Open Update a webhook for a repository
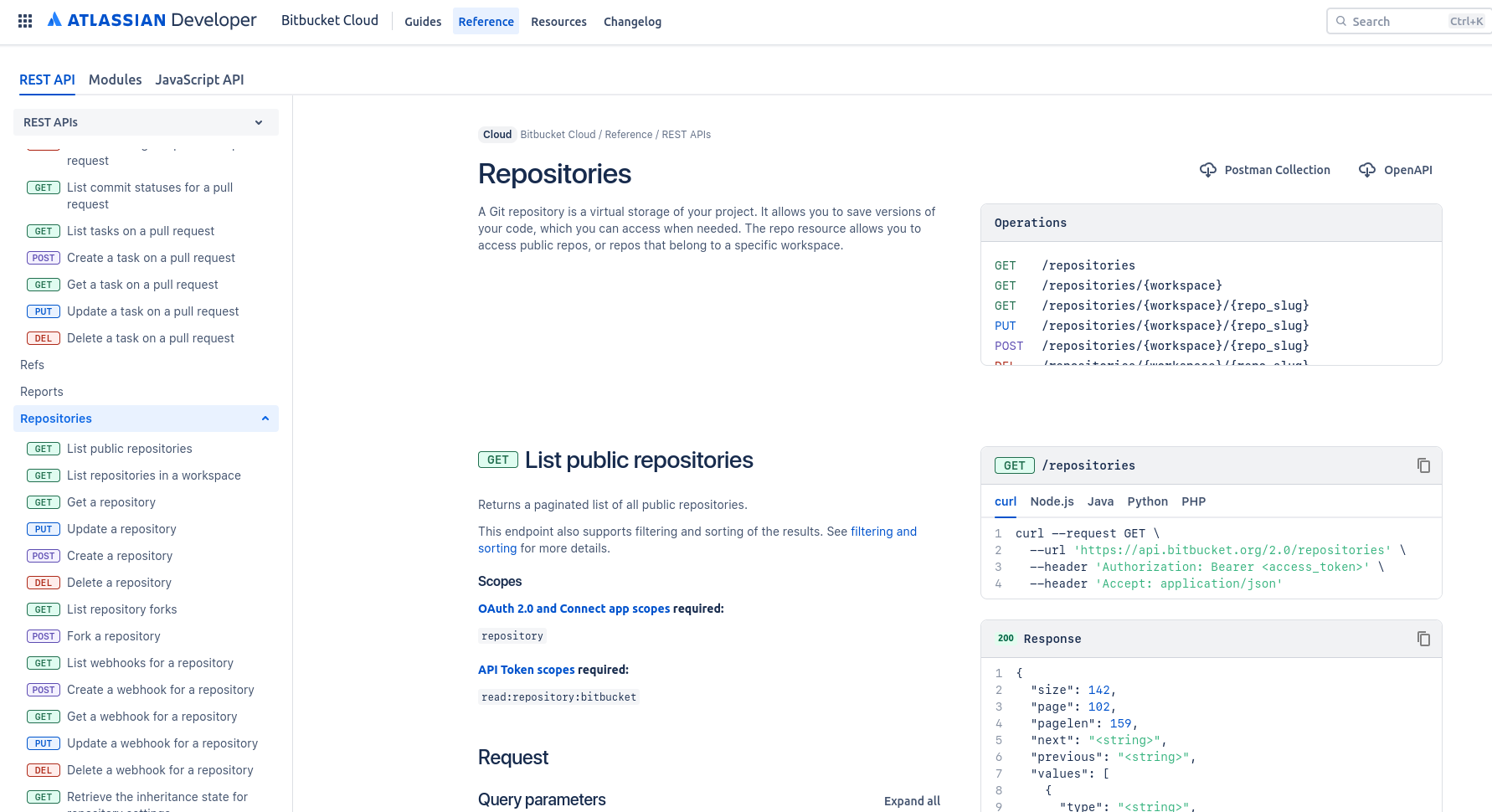This screenshot has width=1492, height=812. 162,743
